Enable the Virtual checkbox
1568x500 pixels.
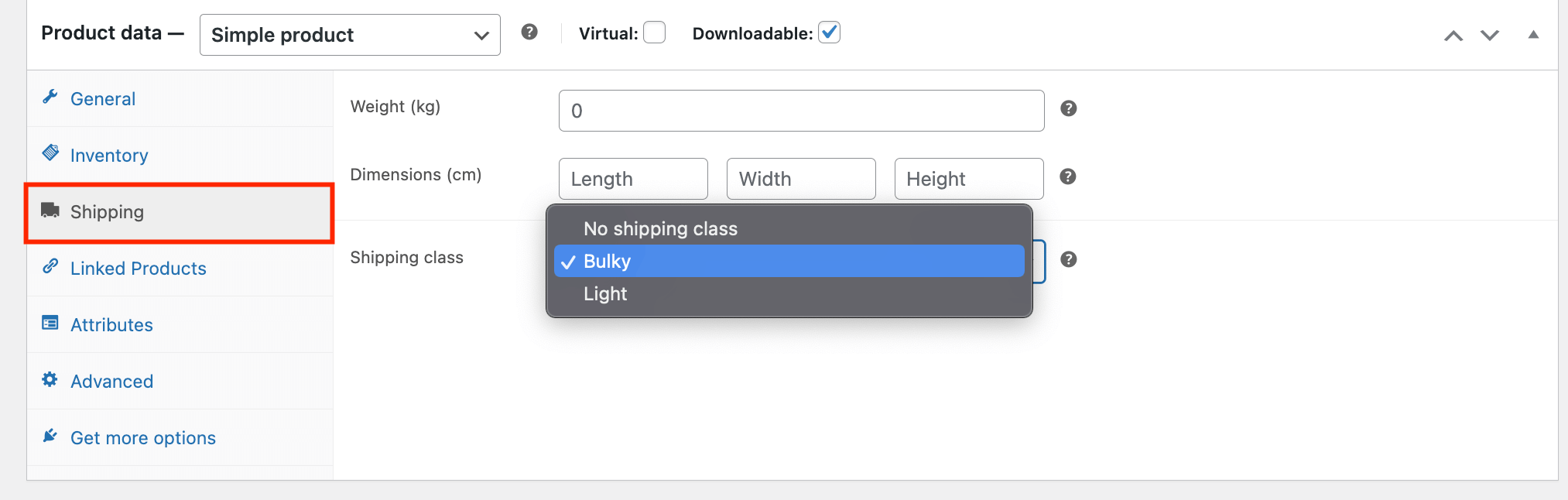pos(654,33)
